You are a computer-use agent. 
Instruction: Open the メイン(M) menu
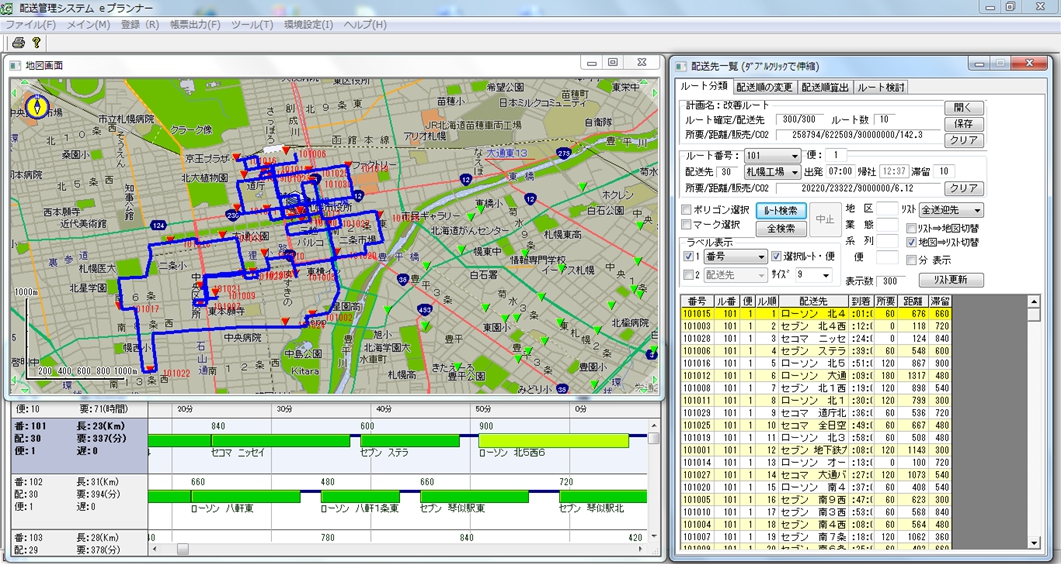tap(88, 24)
